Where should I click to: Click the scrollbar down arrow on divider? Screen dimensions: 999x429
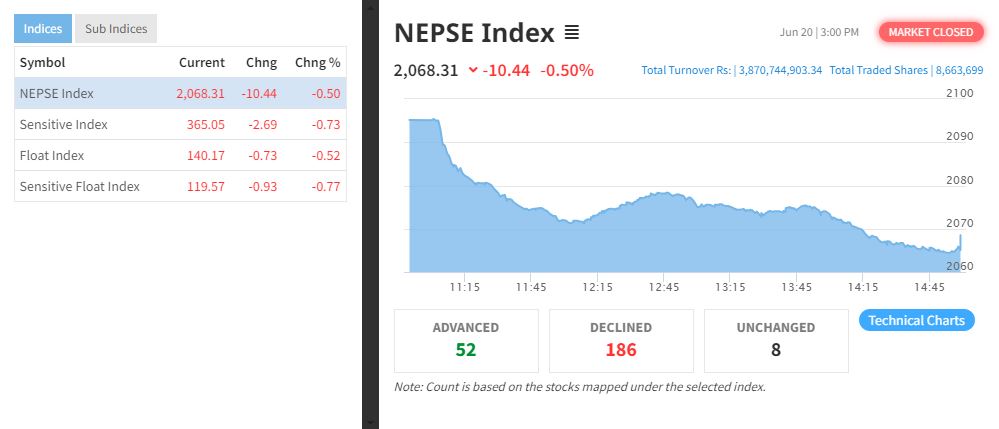coord(370,423)
